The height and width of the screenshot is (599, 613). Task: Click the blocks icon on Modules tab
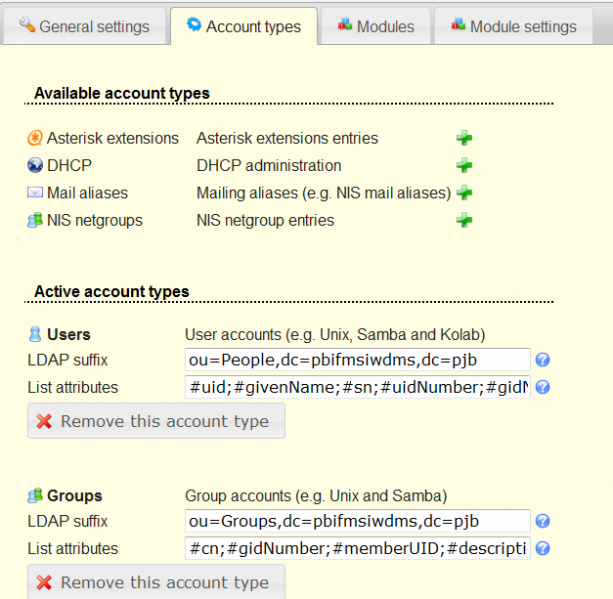tap(345, 24)
